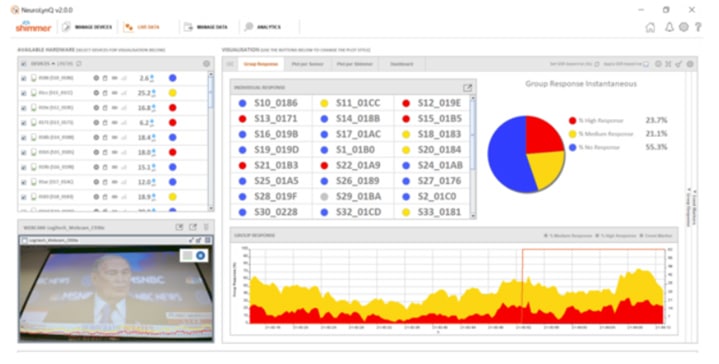Viewport: 719px width, 364px height.
Task: Toggle the Apply GSR baseline checkbox
Action: click(x=646, y=64)
